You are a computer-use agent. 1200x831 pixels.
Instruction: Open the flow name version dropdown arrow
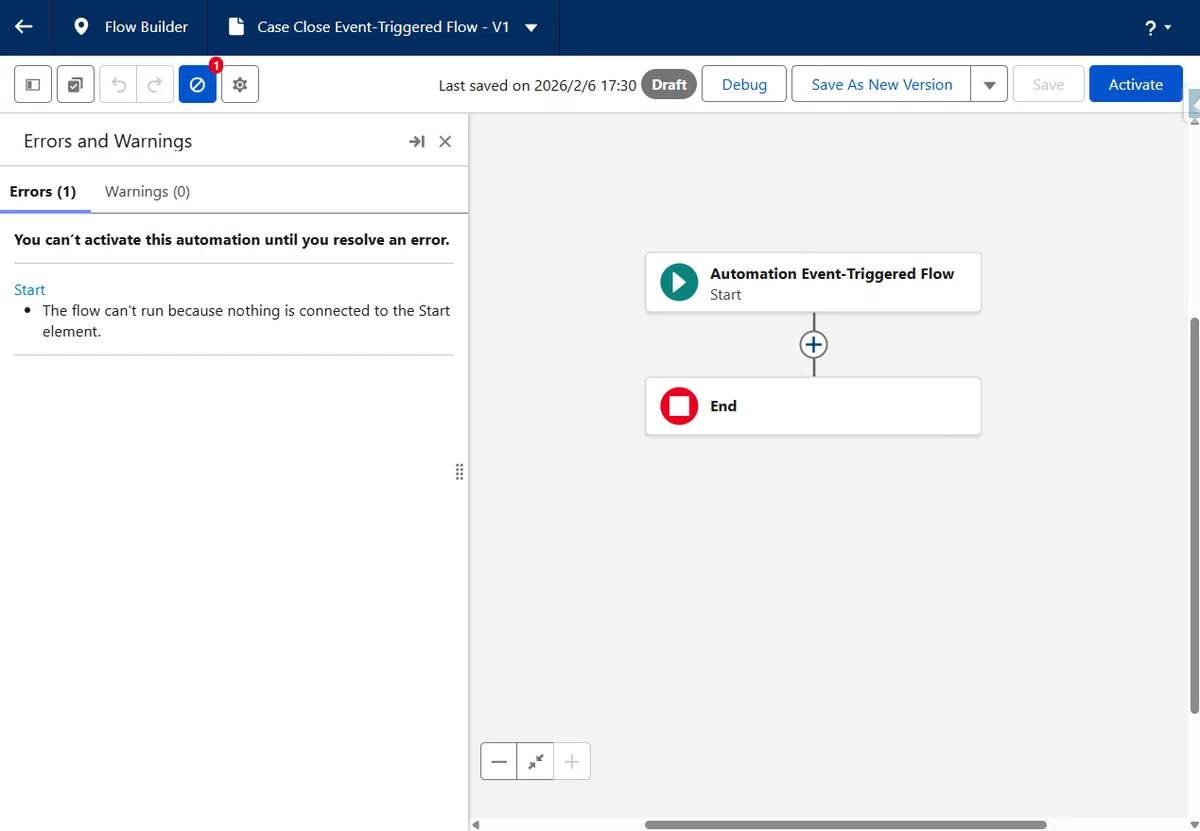(x=531, y=28)
